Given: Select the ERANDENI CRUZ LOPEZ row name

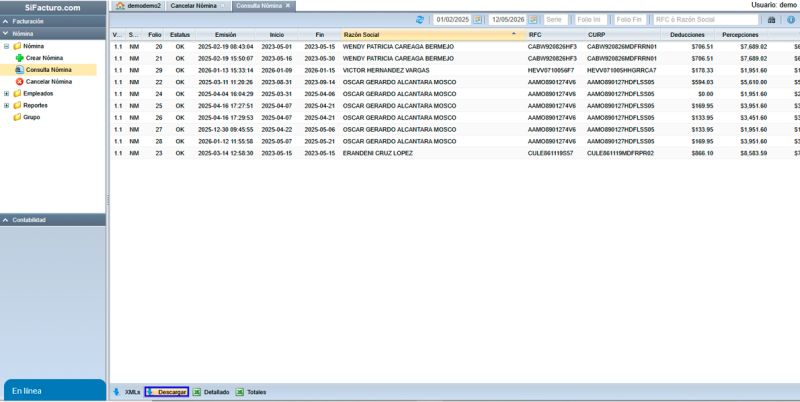Looking at the screenshot, I should point(378,153).
